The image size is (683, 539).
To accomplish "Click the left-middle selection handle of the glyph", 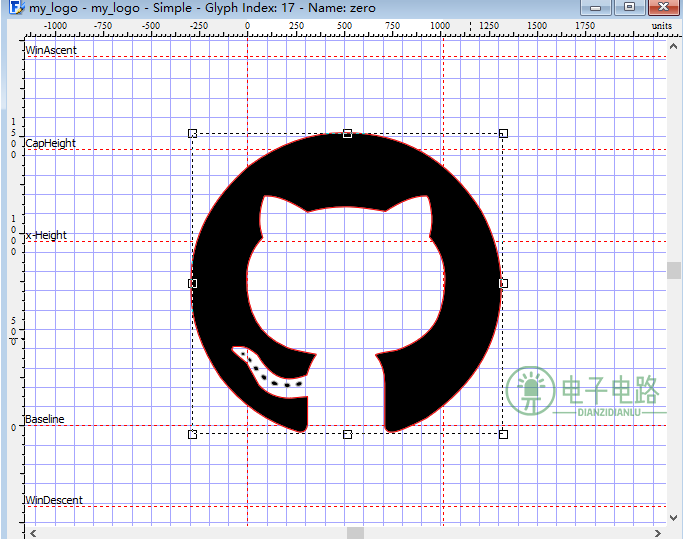I will 193,284.
